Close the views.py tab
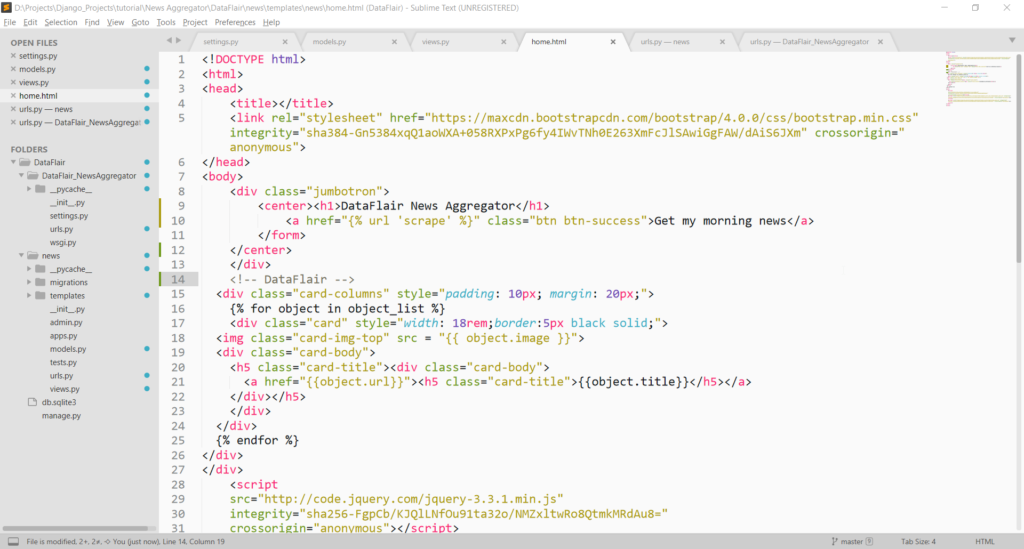 point(503,42)
